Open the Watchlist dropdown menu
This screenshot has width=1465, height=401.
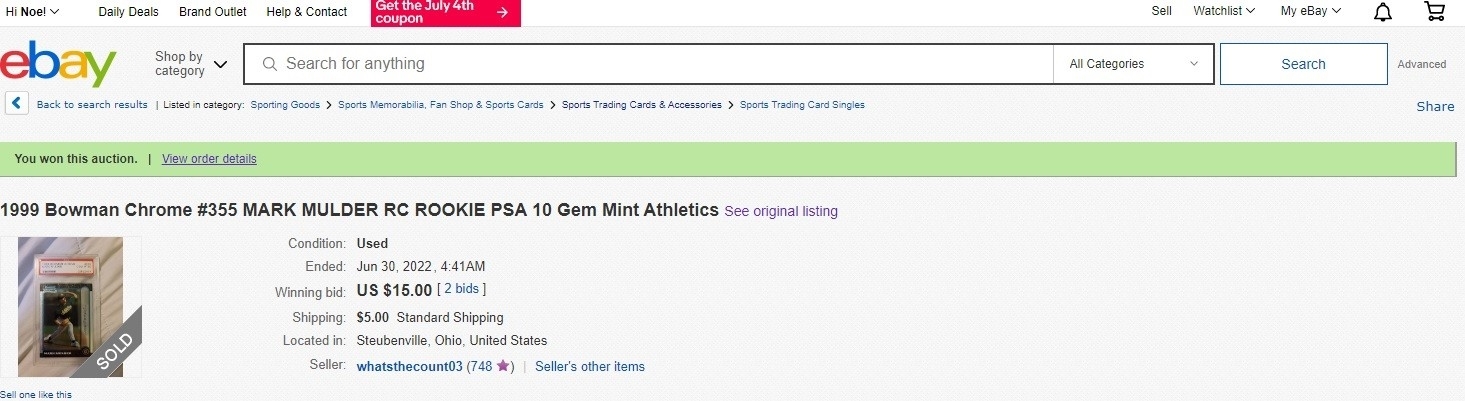[x=1224, y=12]
